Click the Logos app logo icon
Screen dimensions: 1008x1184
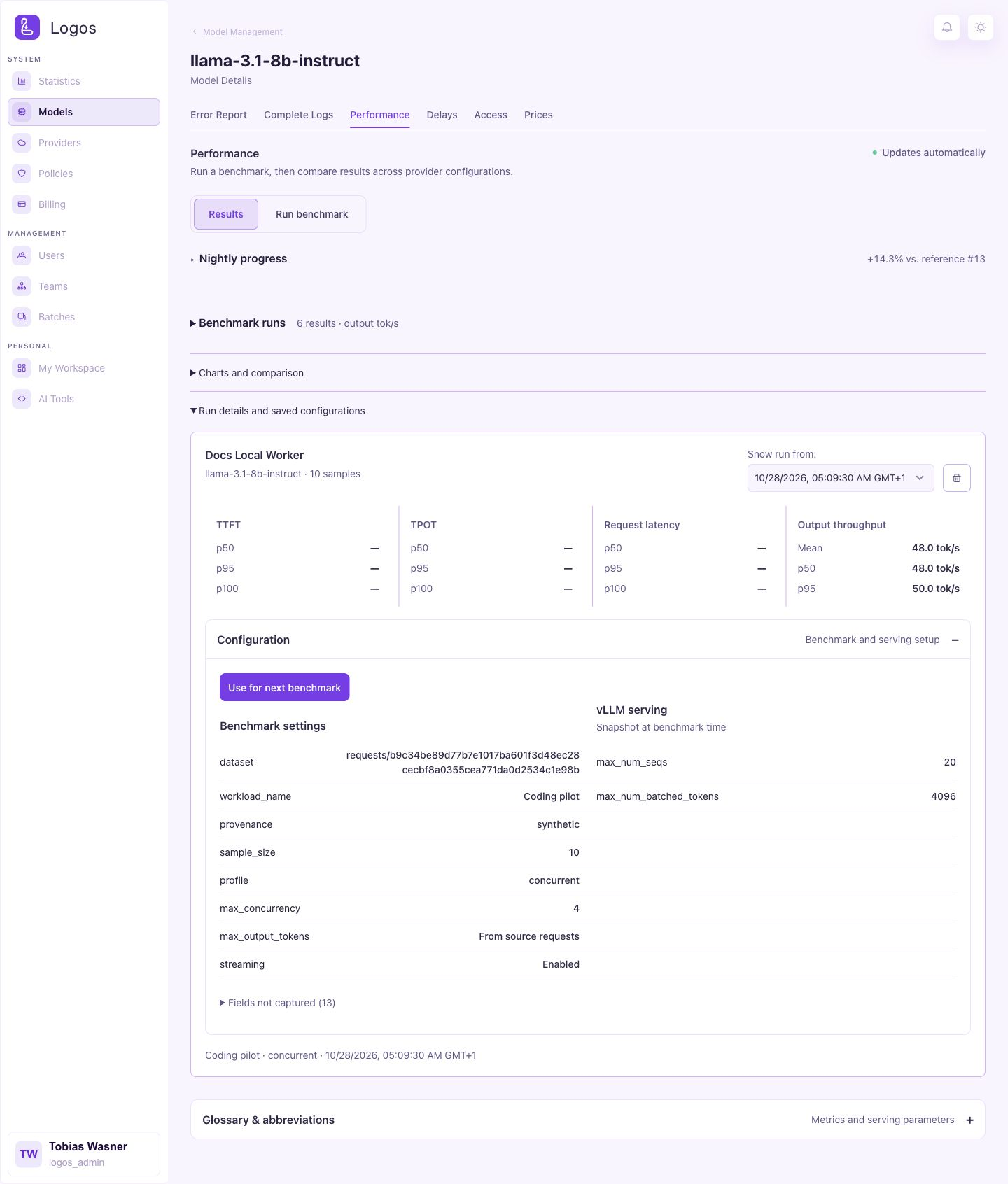coord(27,27)
